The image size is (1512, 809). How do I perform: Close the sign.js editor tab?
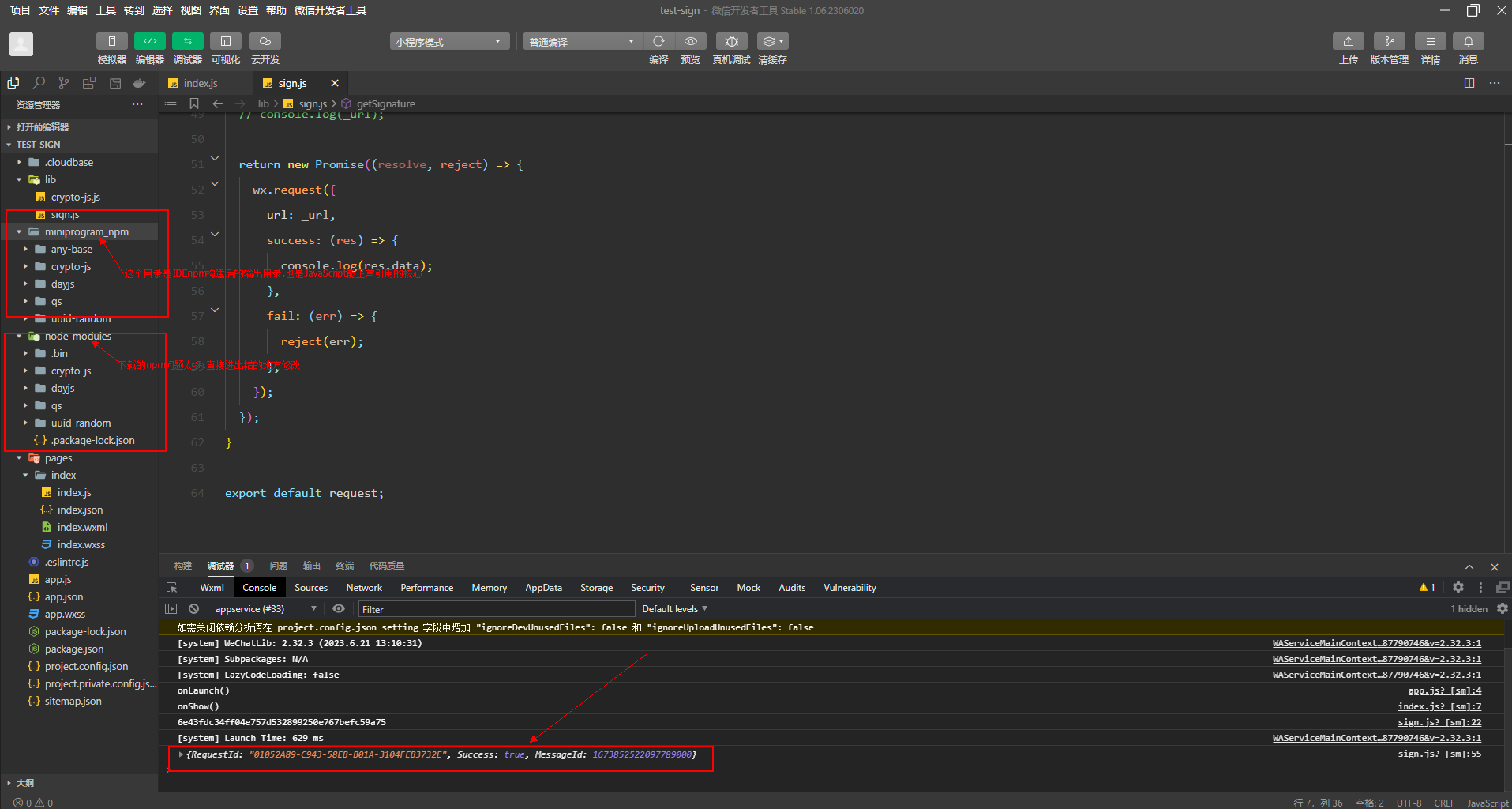point(335,83)
